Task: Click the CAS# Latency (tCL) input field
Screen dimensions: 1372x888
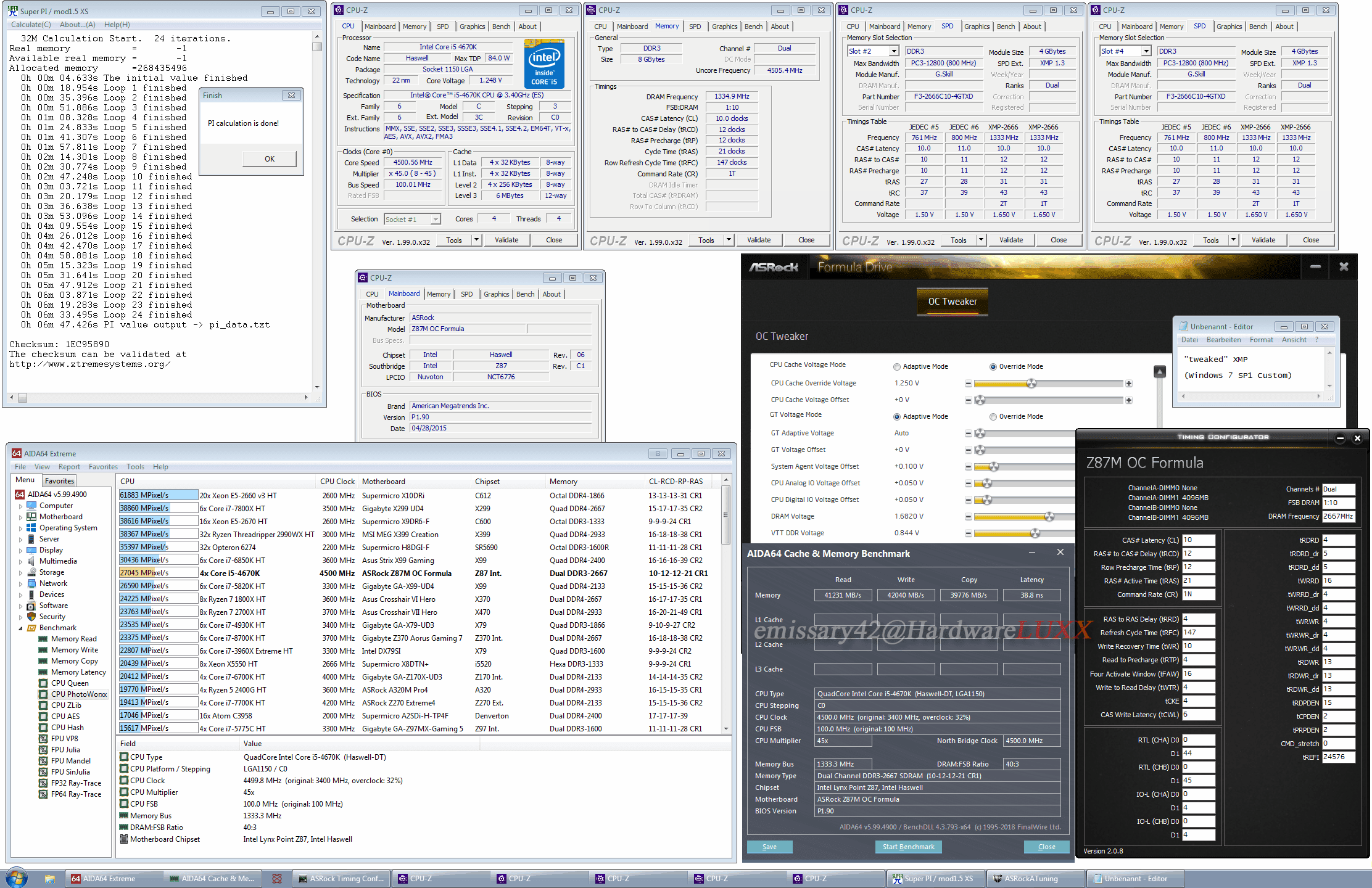Action: click(1197, 540)
